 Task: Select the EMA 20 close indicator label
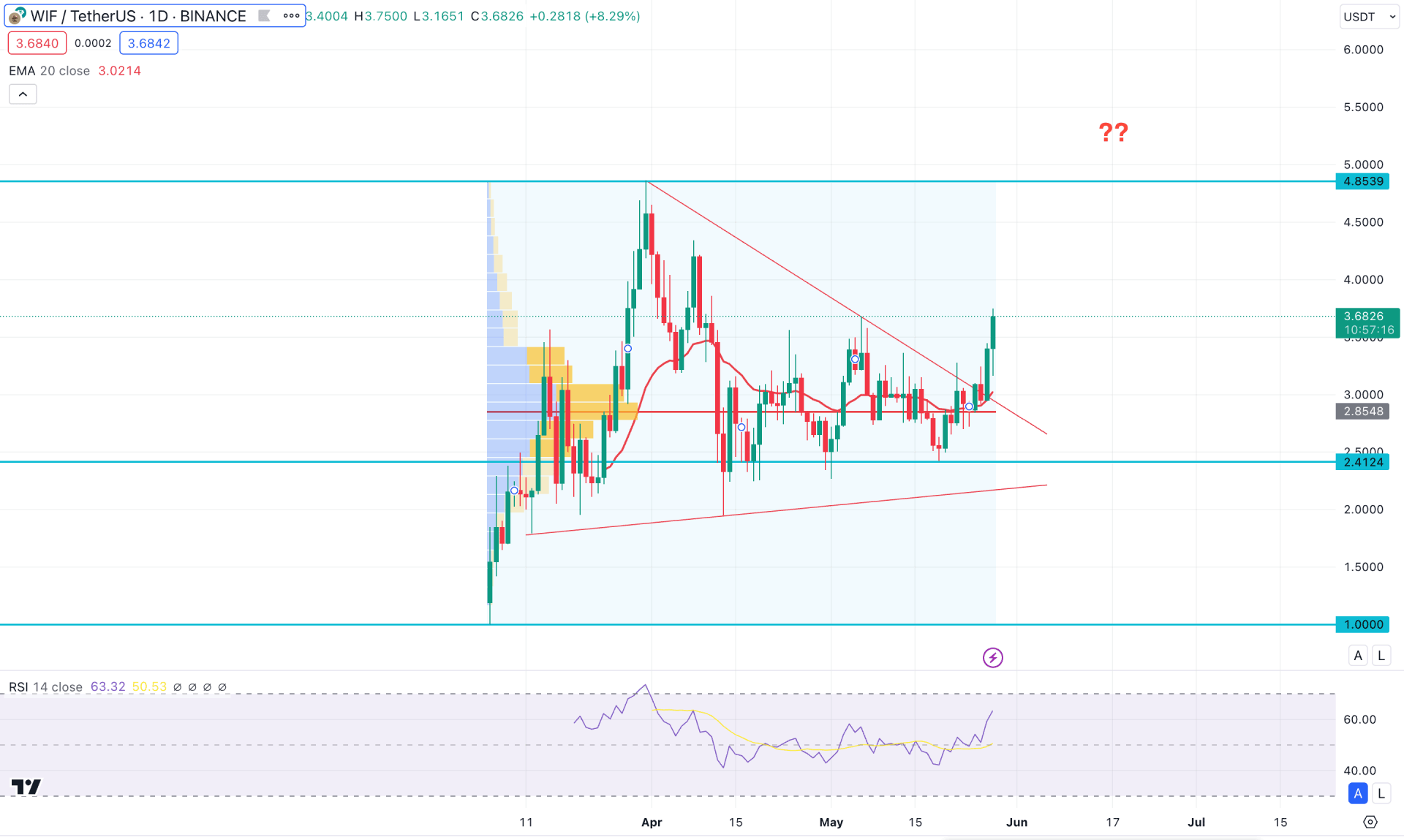point(49,71)
